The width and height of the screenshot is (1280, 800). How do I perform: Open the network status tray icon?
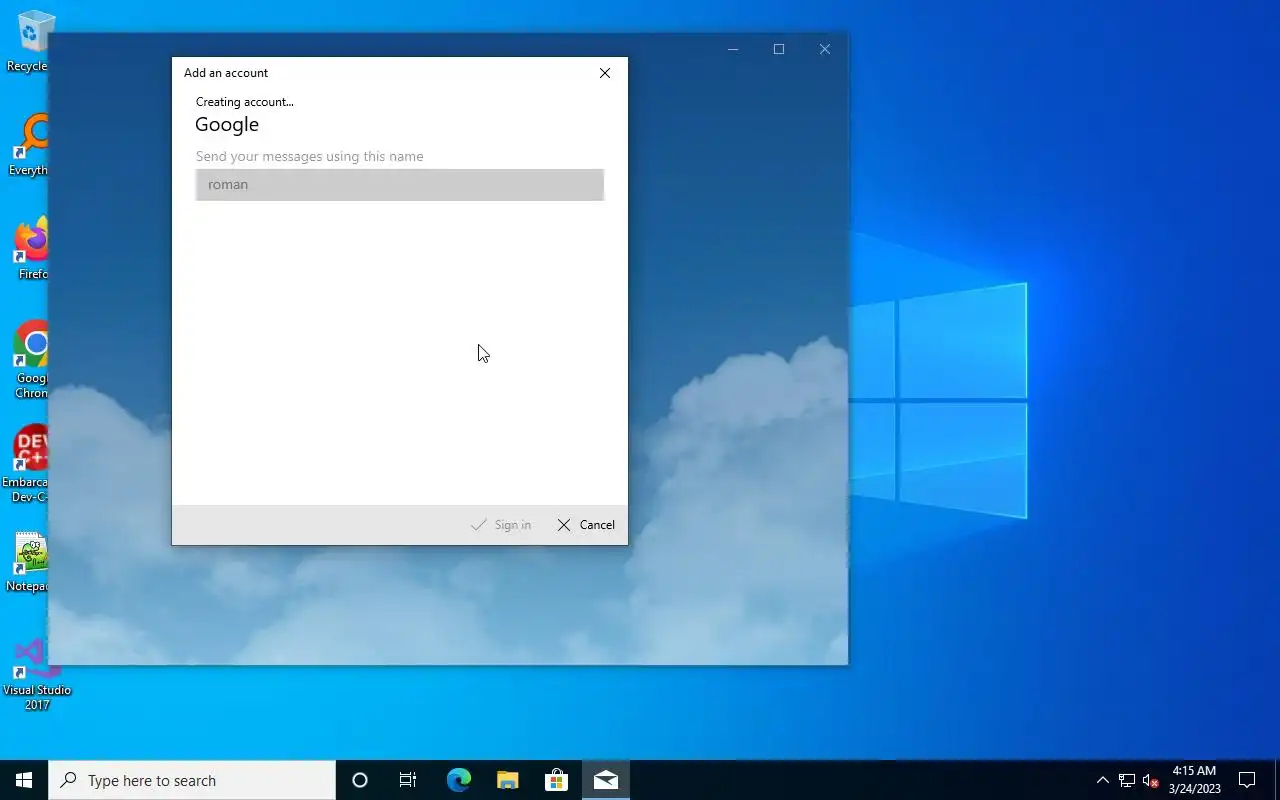pos(1127,780)
